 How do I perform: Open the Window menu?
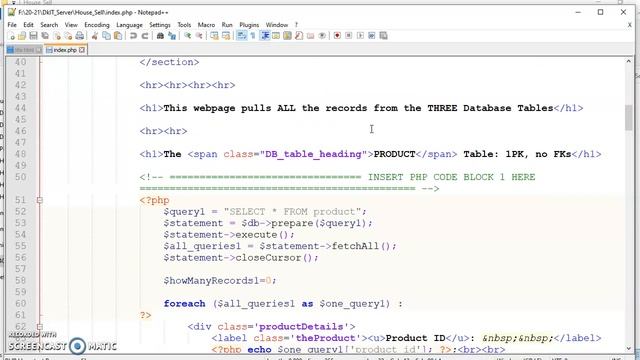[277, 25]
